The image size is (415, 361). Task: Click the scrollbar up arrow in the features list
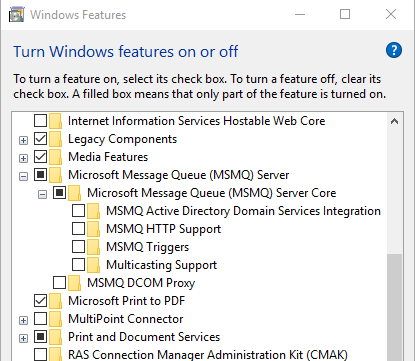394,121
